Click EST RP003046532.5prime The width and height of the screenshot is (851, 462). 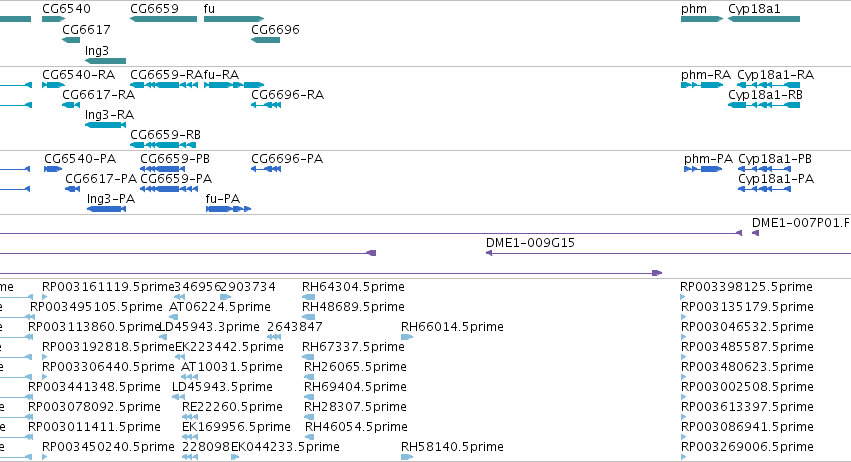coord(747,327)
